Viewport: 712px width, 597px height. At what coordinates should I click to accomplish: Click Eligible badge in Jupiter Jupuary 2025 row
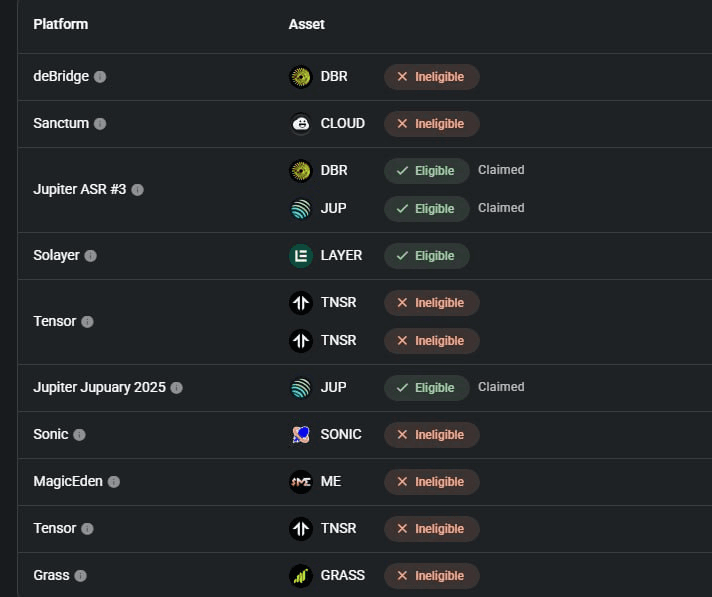click(x=426, y=388)
